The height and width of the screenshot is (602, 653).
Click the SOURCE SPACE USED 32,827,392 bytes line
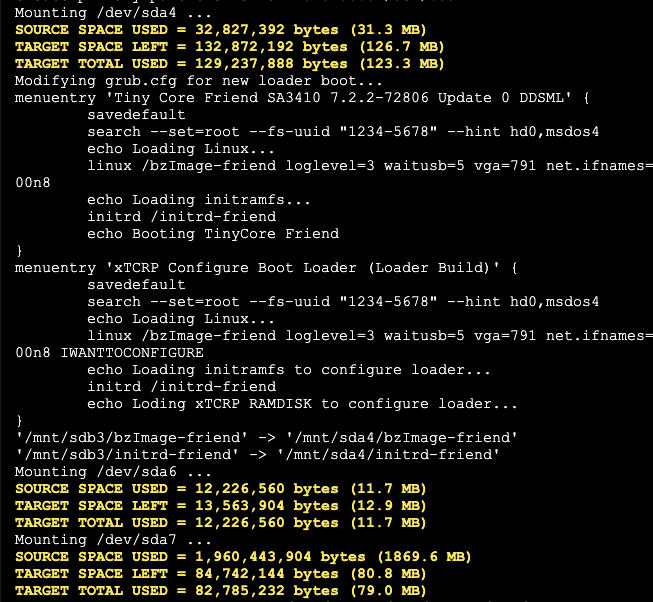point(221,30)
